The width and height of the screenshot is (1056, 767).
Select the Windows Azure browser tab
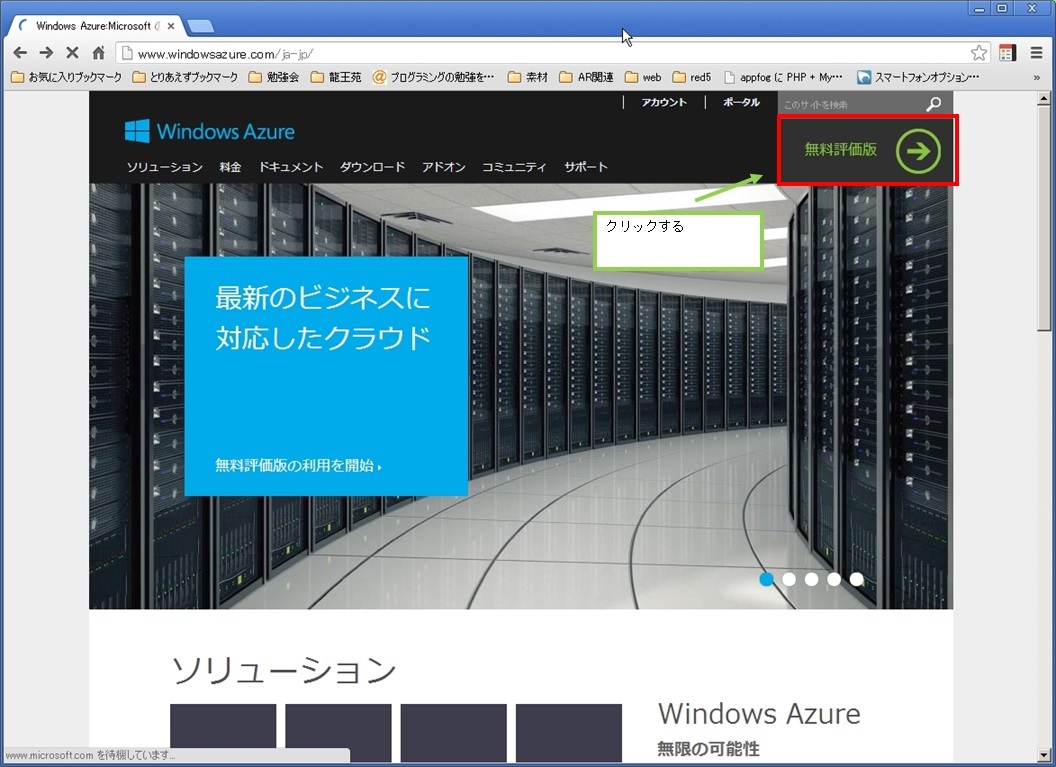click(98, 26)
